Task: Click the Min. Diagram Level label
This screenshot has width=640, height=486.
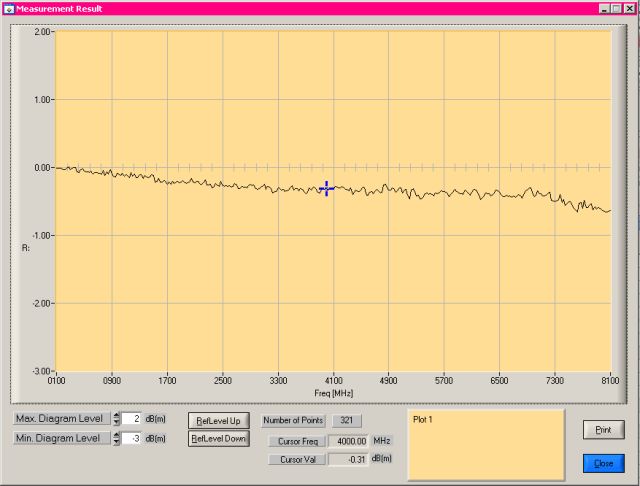Action: point(62,438)
